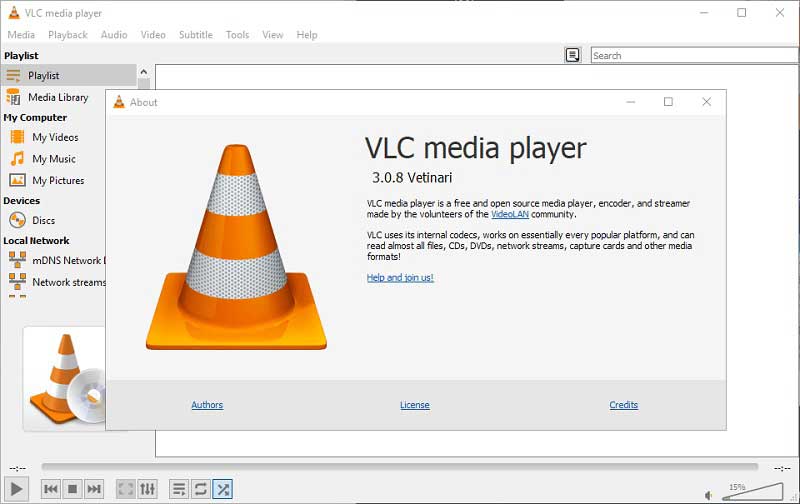
Task: Open the Authors link
Action: [x=207, y=405]
